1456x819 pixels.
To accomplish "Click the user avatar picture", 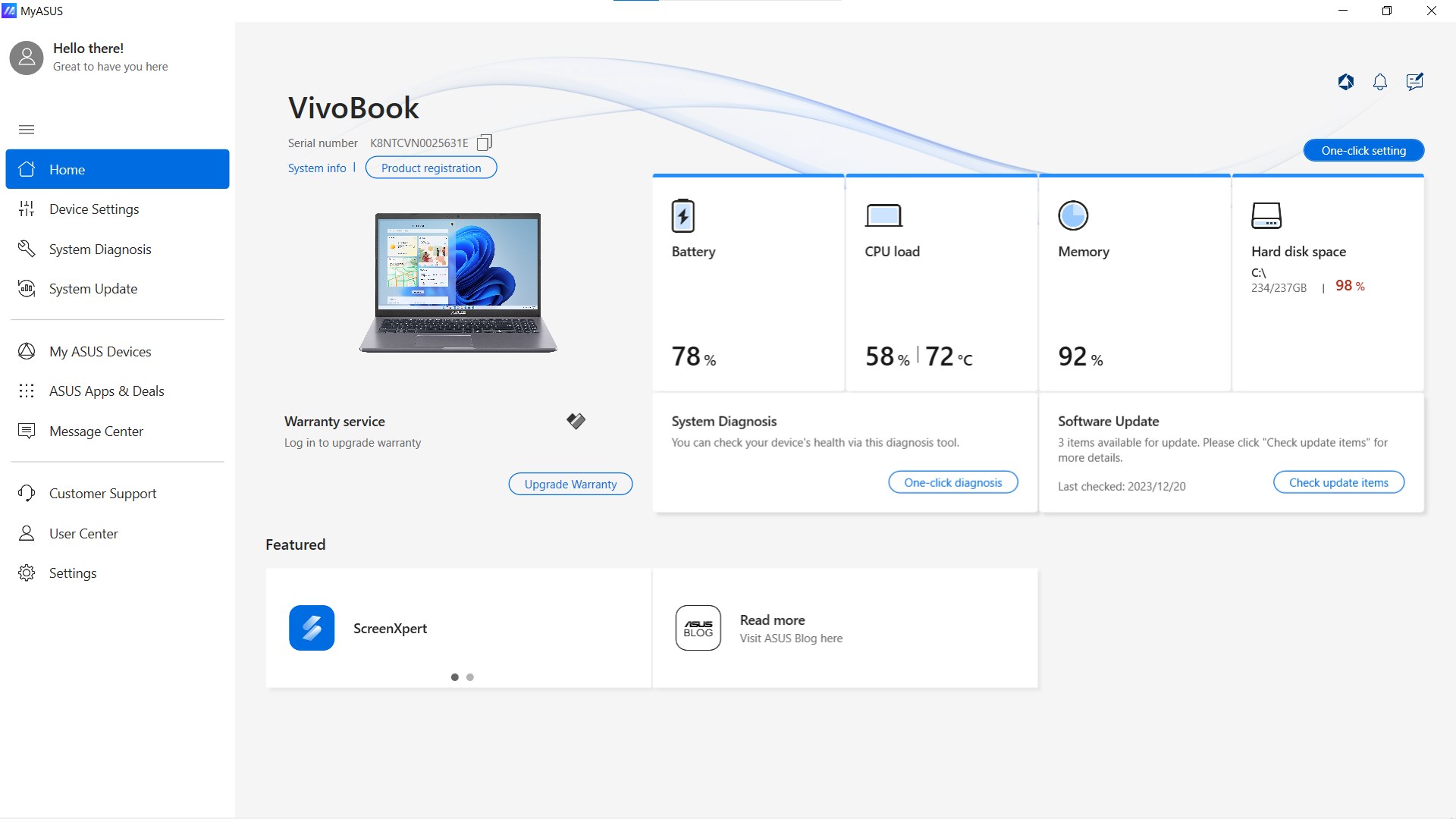I will pos(26,58).
